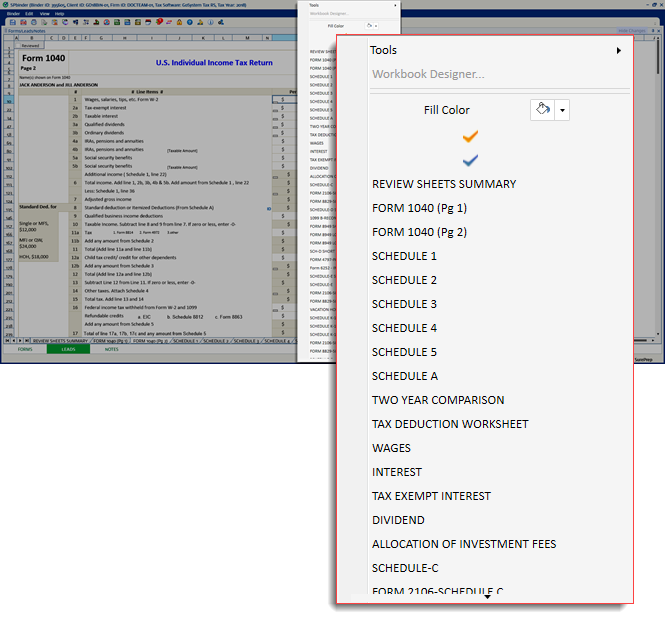Viewport: 665px width, 619px height.
Task: Select WAGES in enlarged menu
Action: point(391,448)
